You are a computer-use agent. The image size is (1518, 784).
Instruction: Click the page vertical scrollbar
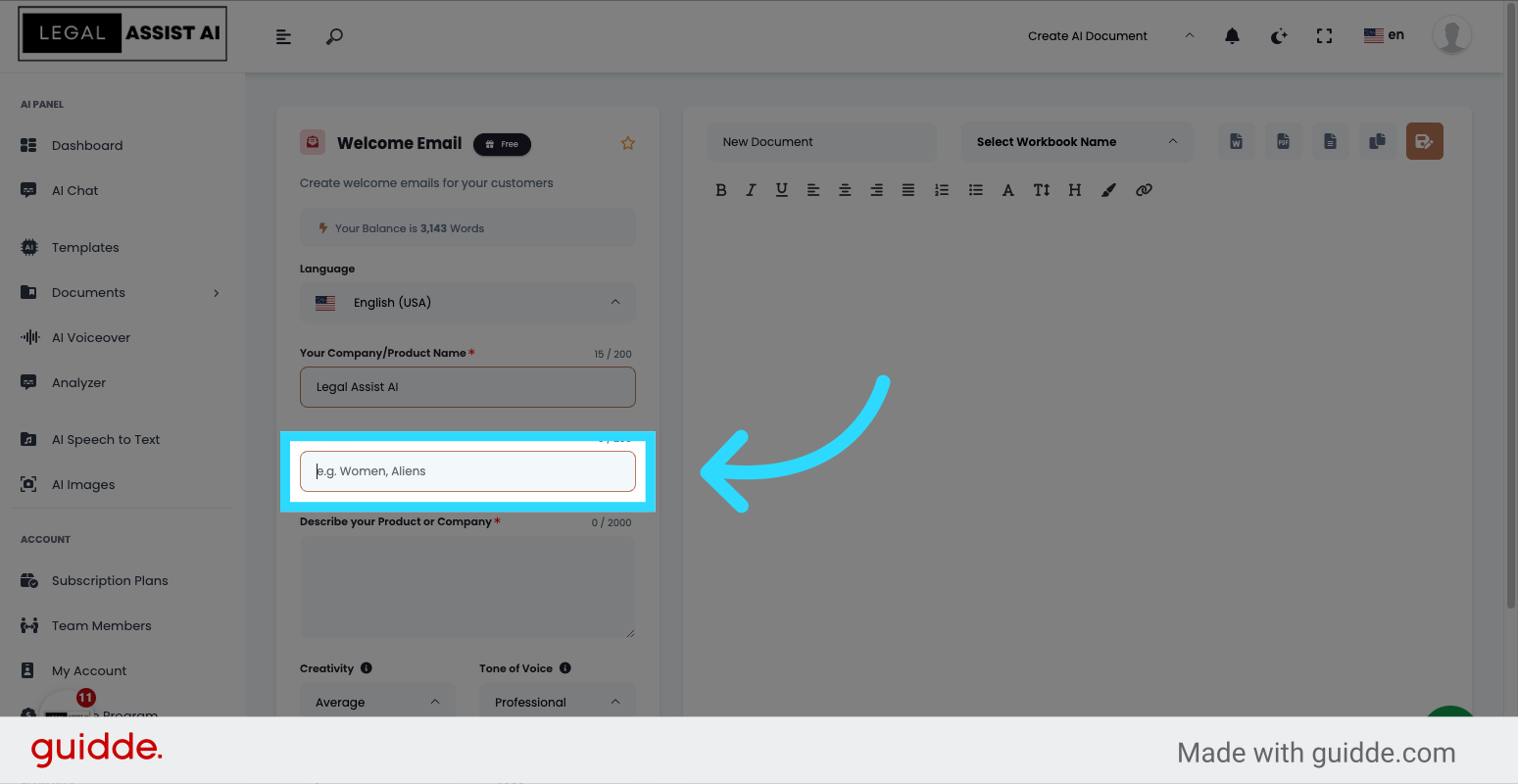pyautogui.click(x=1510, y=304)
